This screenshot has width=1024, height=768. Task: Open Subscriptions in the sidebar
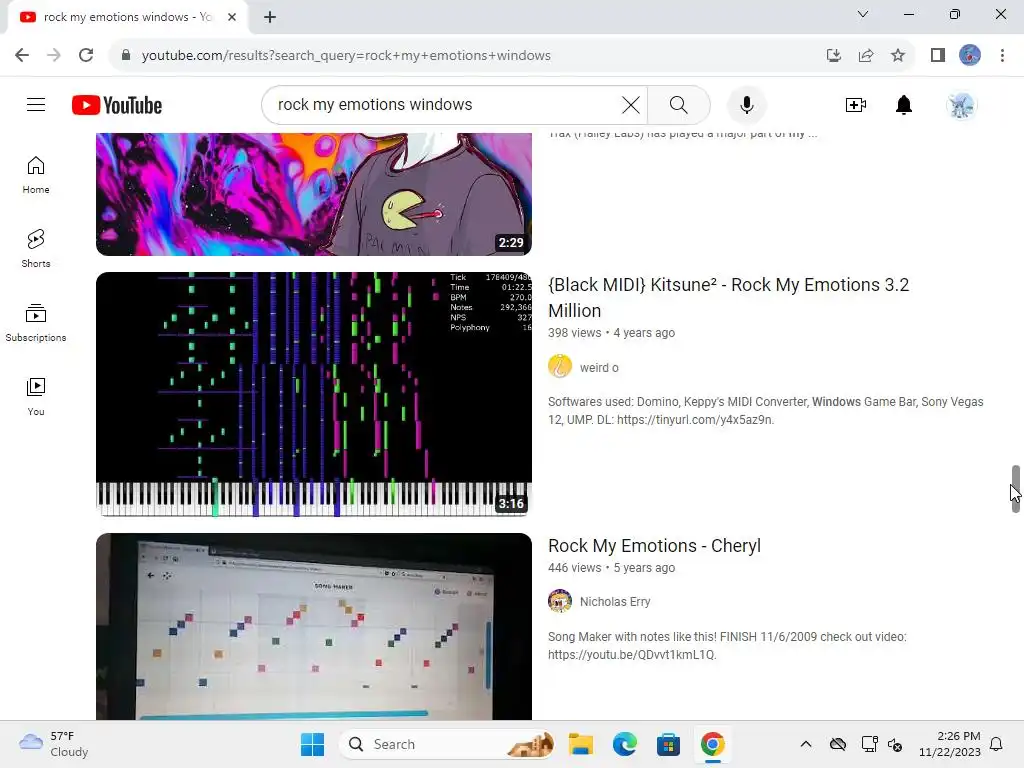pos(36,323)
